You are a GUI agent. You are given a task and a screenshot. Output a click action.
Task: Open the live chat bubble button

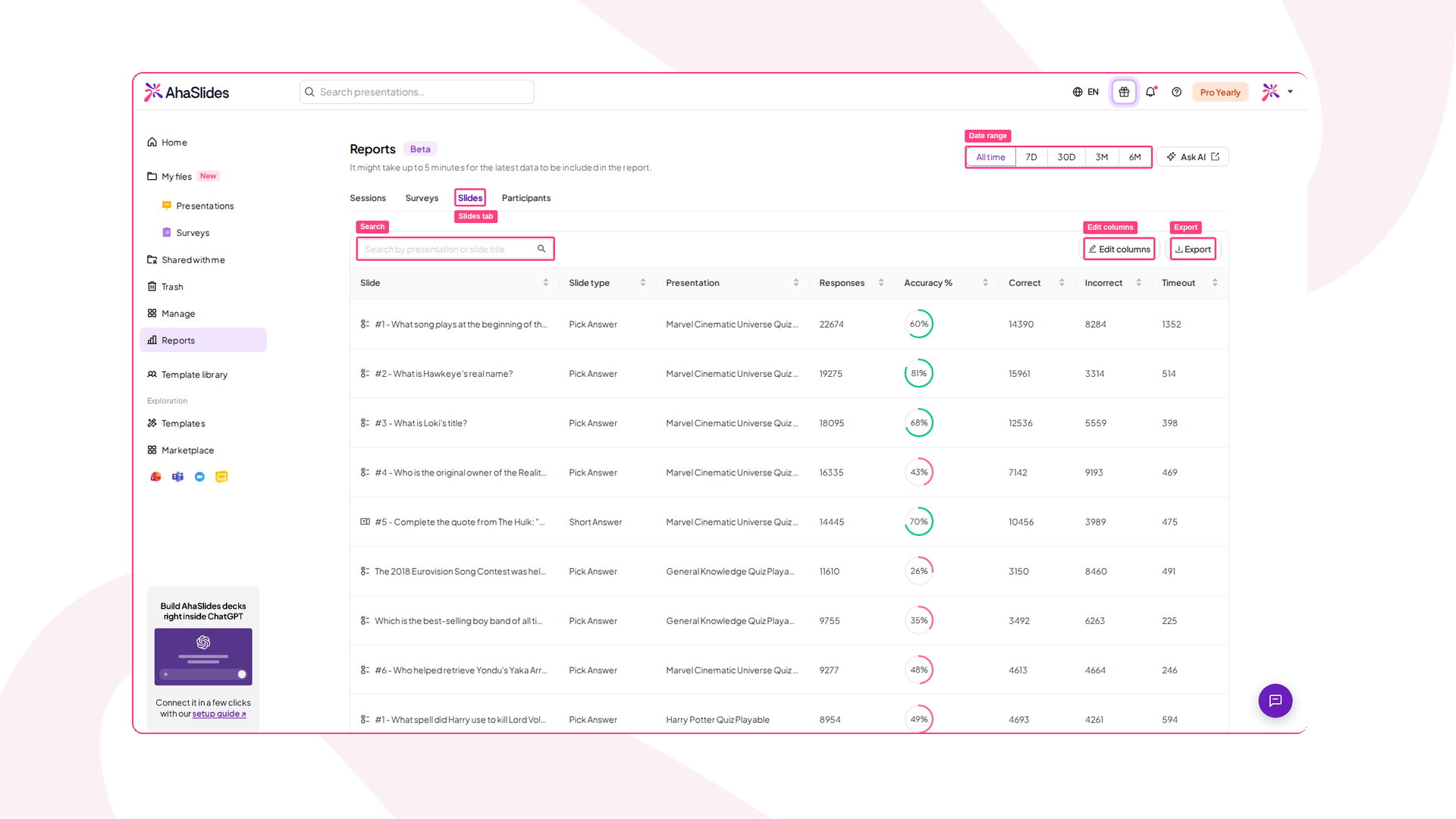click(1276, 701)
